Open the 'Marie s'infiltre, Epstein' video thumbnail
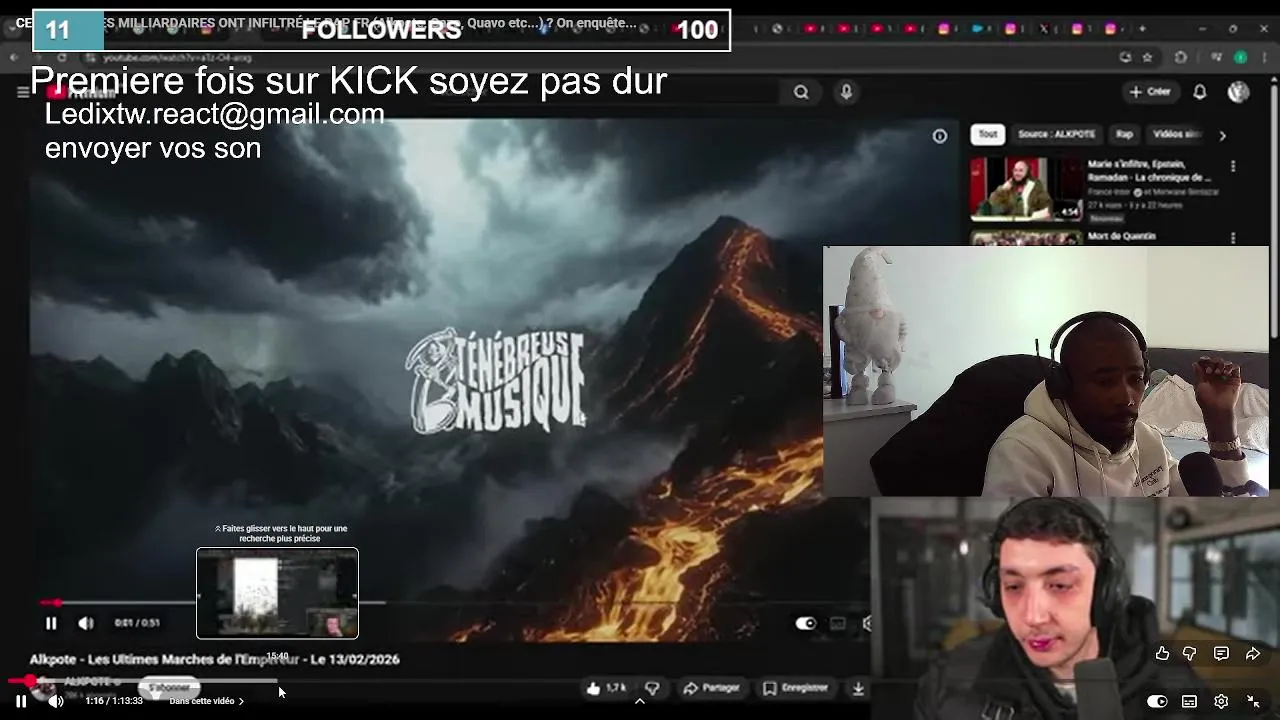Screen dimensions: 1280x720 [1026, 188]
